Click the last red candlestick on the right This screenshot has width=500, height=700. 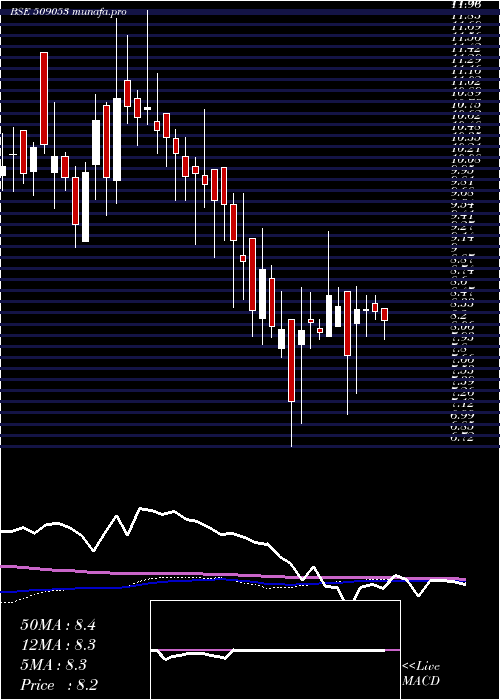(384, 314)
